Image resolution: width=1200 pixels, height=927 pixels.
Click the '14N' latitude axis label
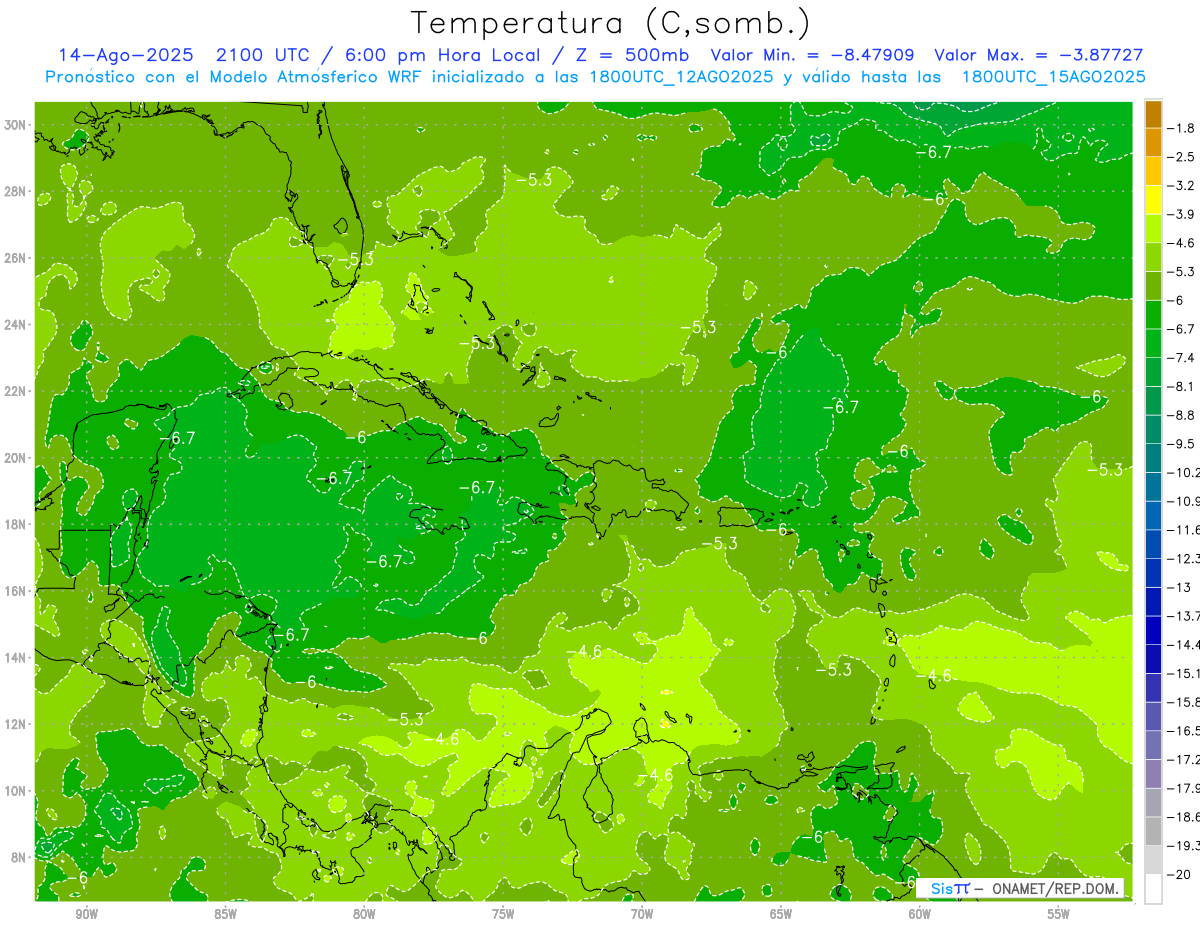[16, 657]
